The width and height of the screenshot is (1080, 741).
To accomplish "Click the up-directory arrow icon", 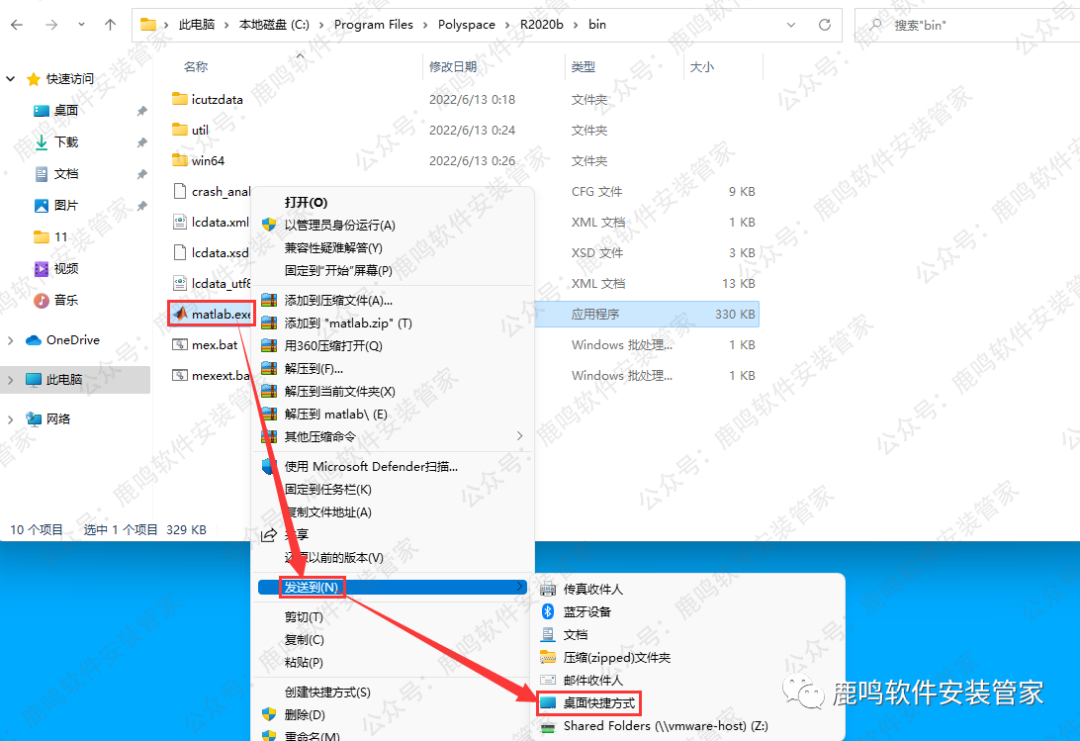I will [110, 24].
